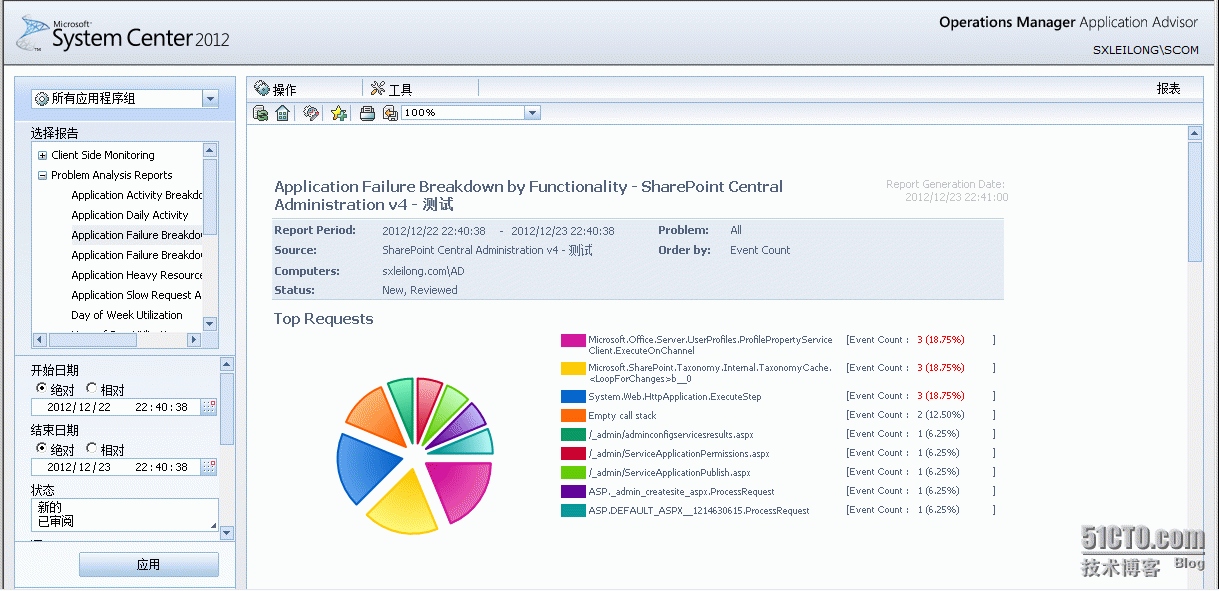Click the 结束日期 date input field
This screenshot has height=591, width=1219.
pyautogui.click(x=115, y=467)
